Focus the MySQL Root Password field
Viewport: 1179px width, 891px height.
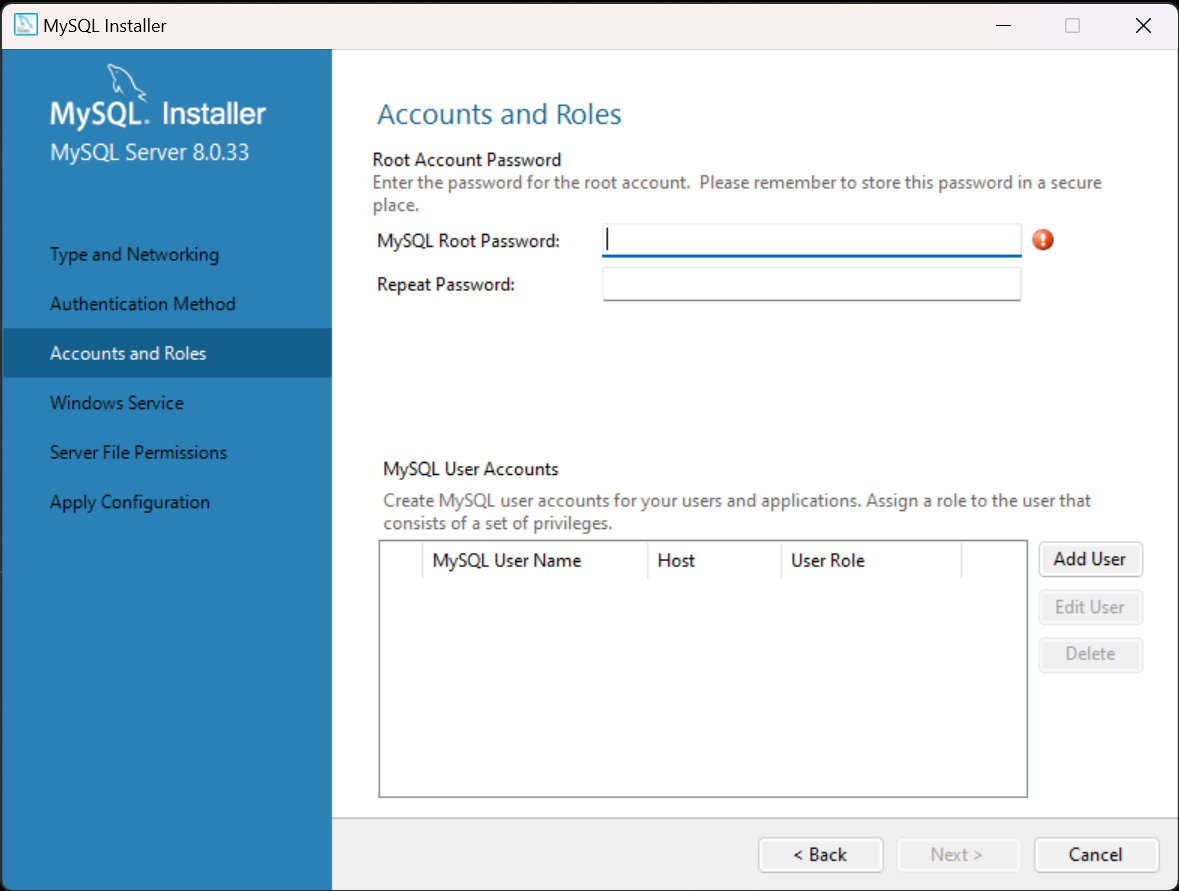tap(811, 240)
